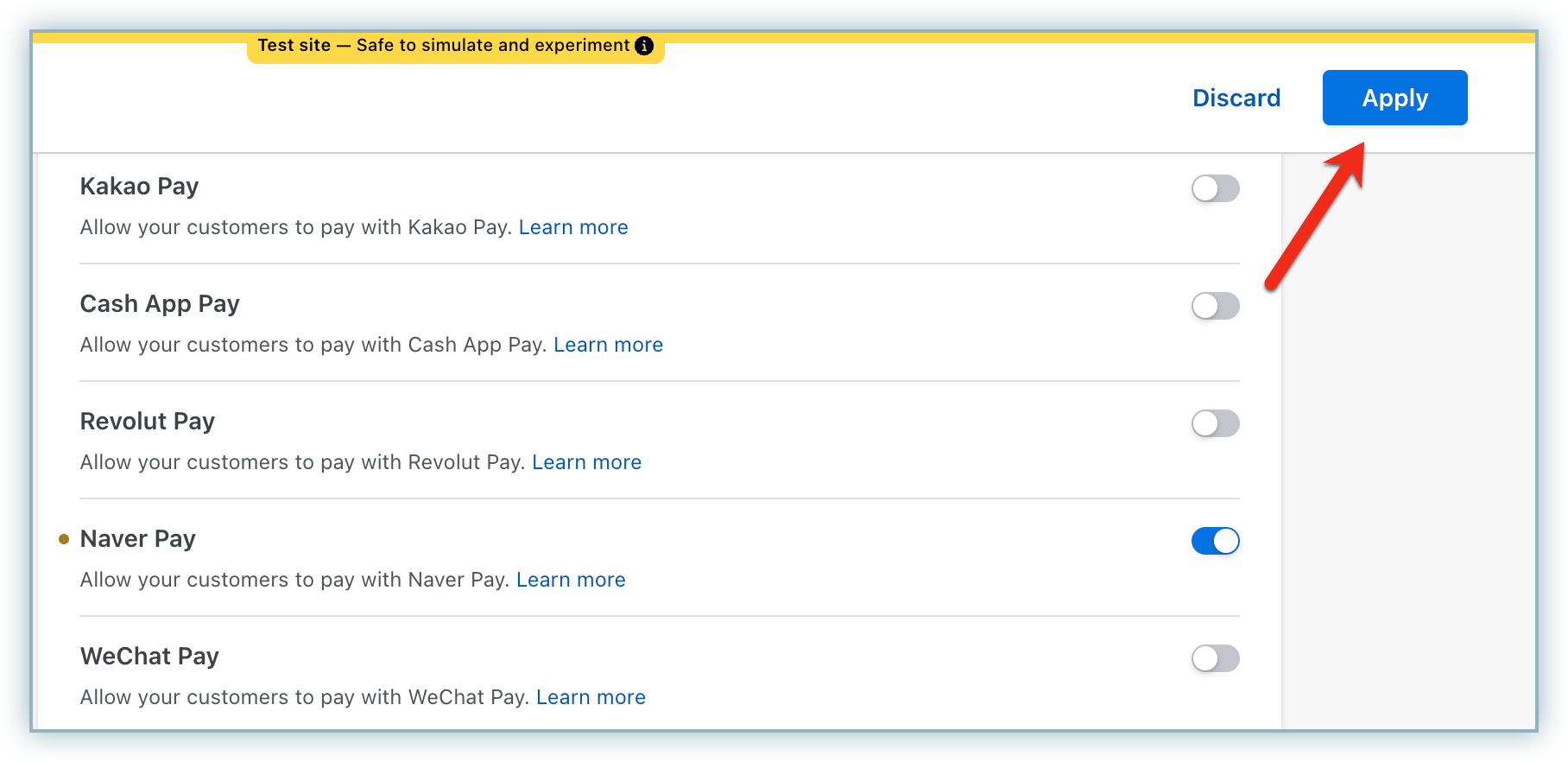Switch on the WeChat Pay toggle
Viewport: 1568px width, 762px height.
tap(1215, 658)
